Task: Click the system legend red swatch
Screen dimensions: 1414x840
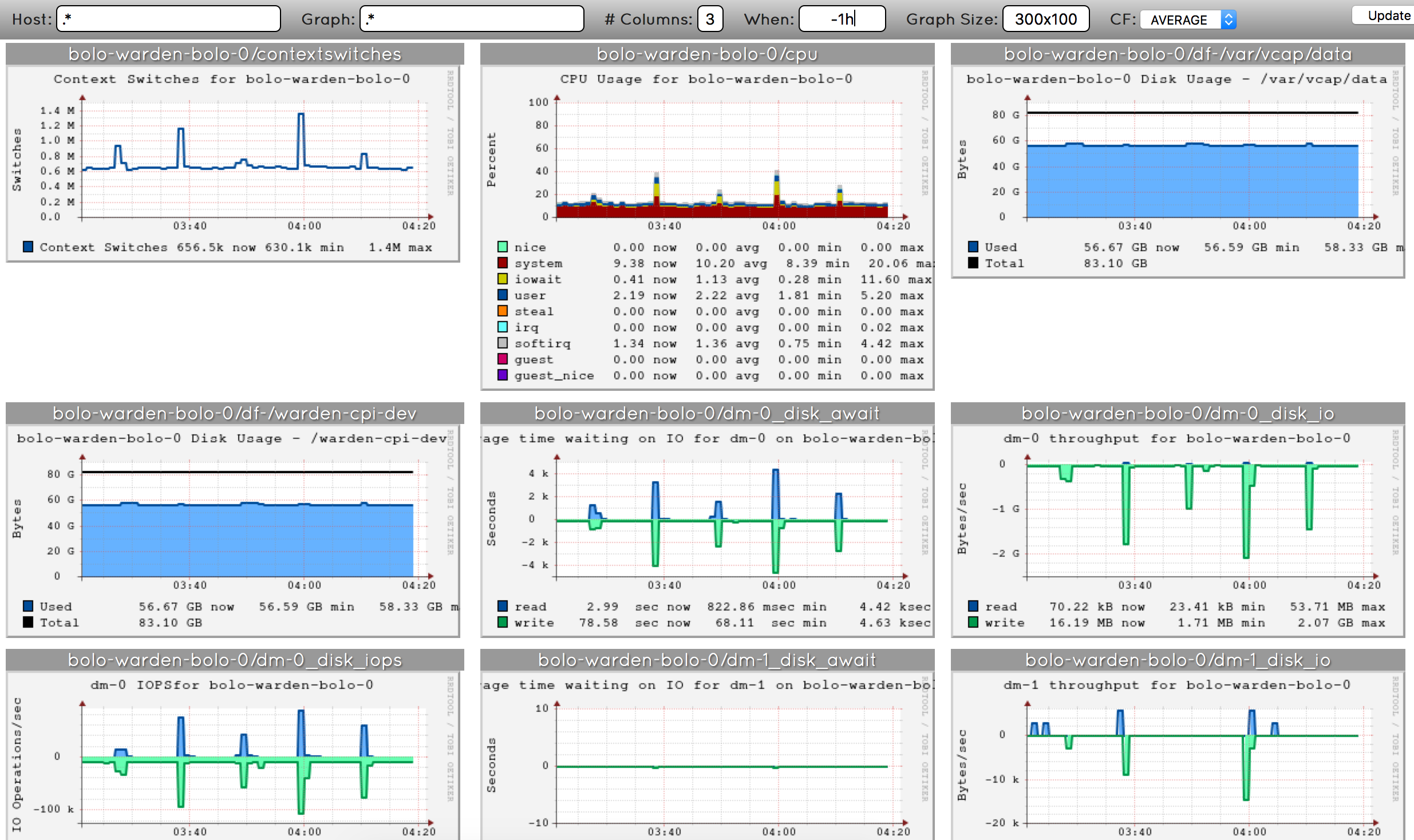Action: pyautogui.click(x=503, y=263)
